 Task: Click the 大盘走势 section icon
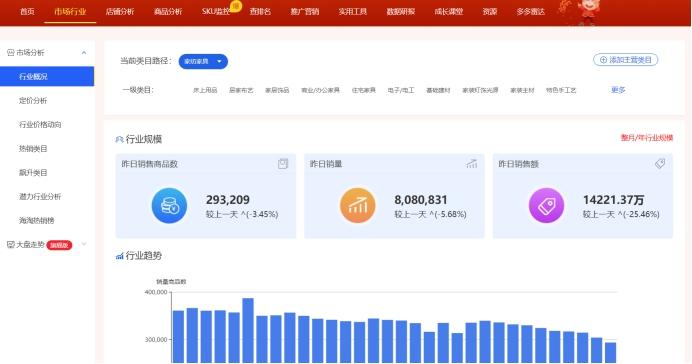click(x=11, y=244)
